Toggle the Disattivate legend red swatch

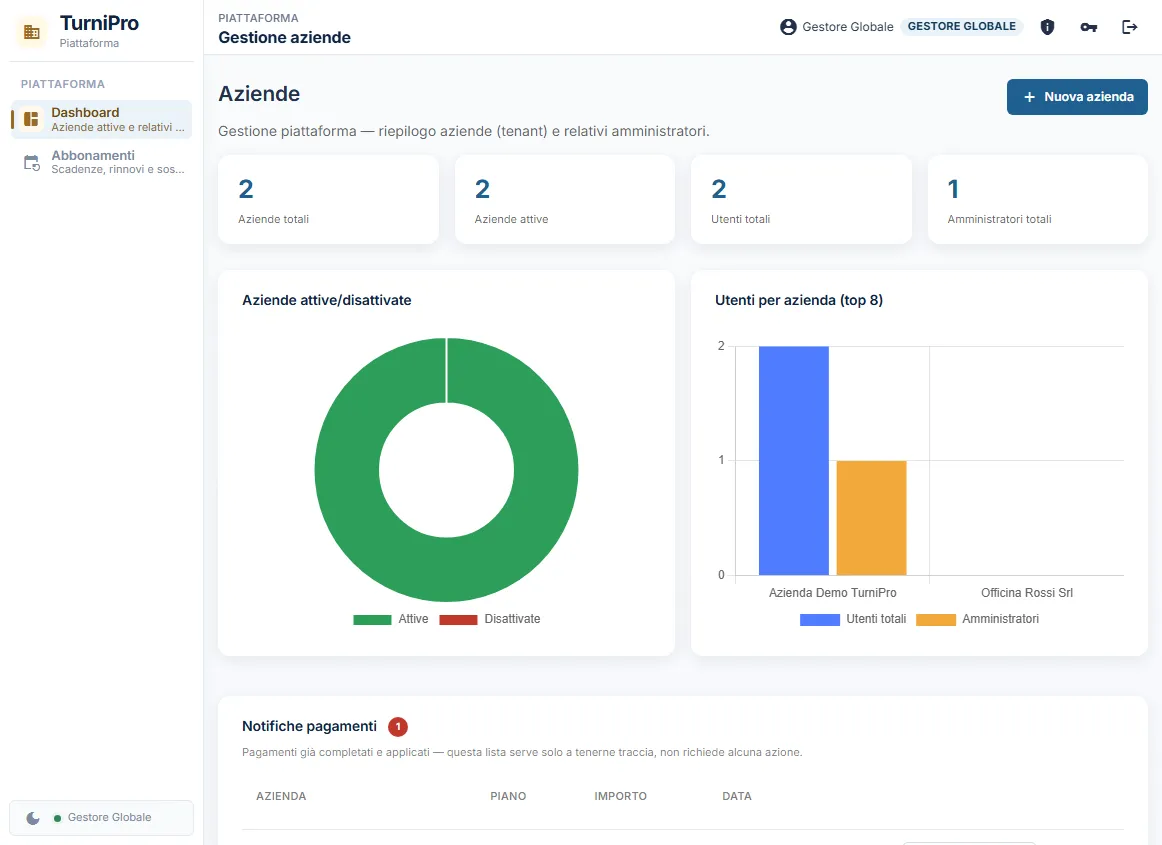click(458, 620)
